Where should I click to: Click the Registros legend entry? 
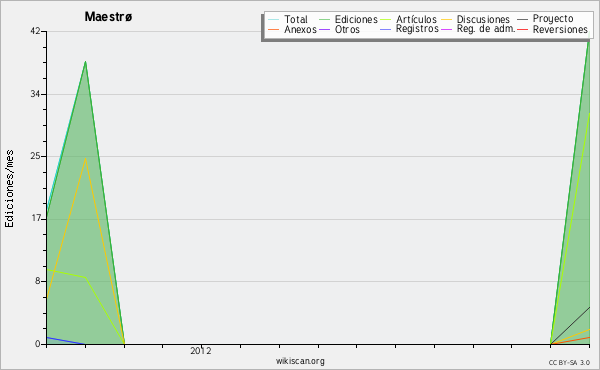click(x=409, y=29)
